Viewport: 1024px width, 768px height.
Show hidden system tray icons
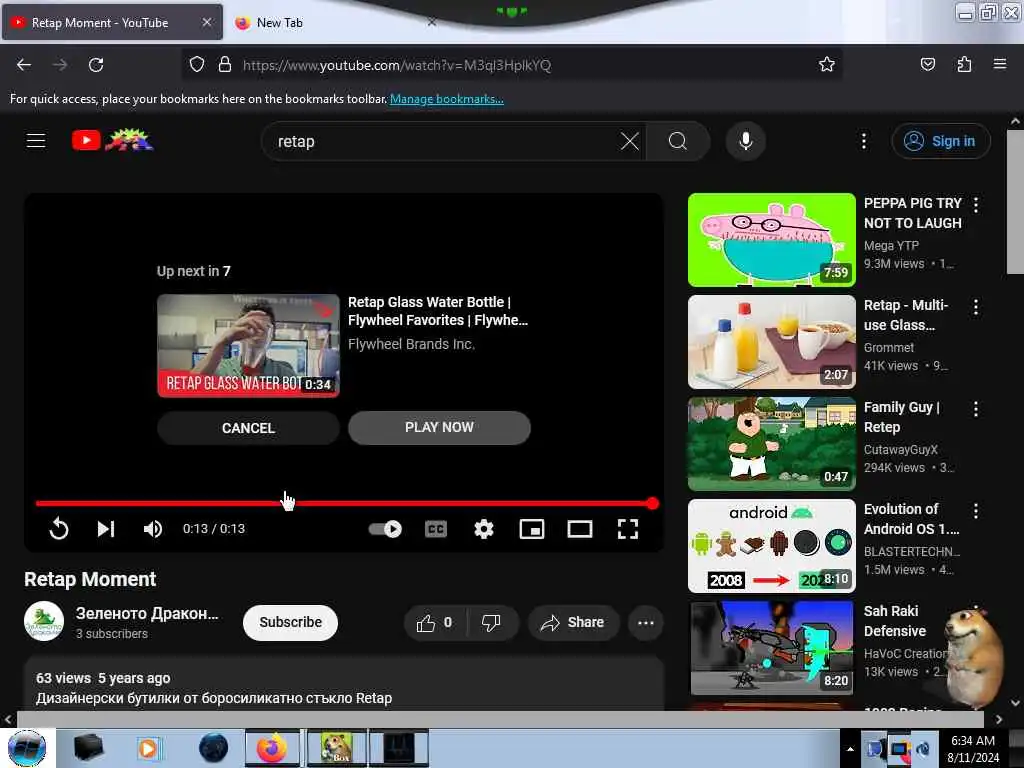pos(850,749)
